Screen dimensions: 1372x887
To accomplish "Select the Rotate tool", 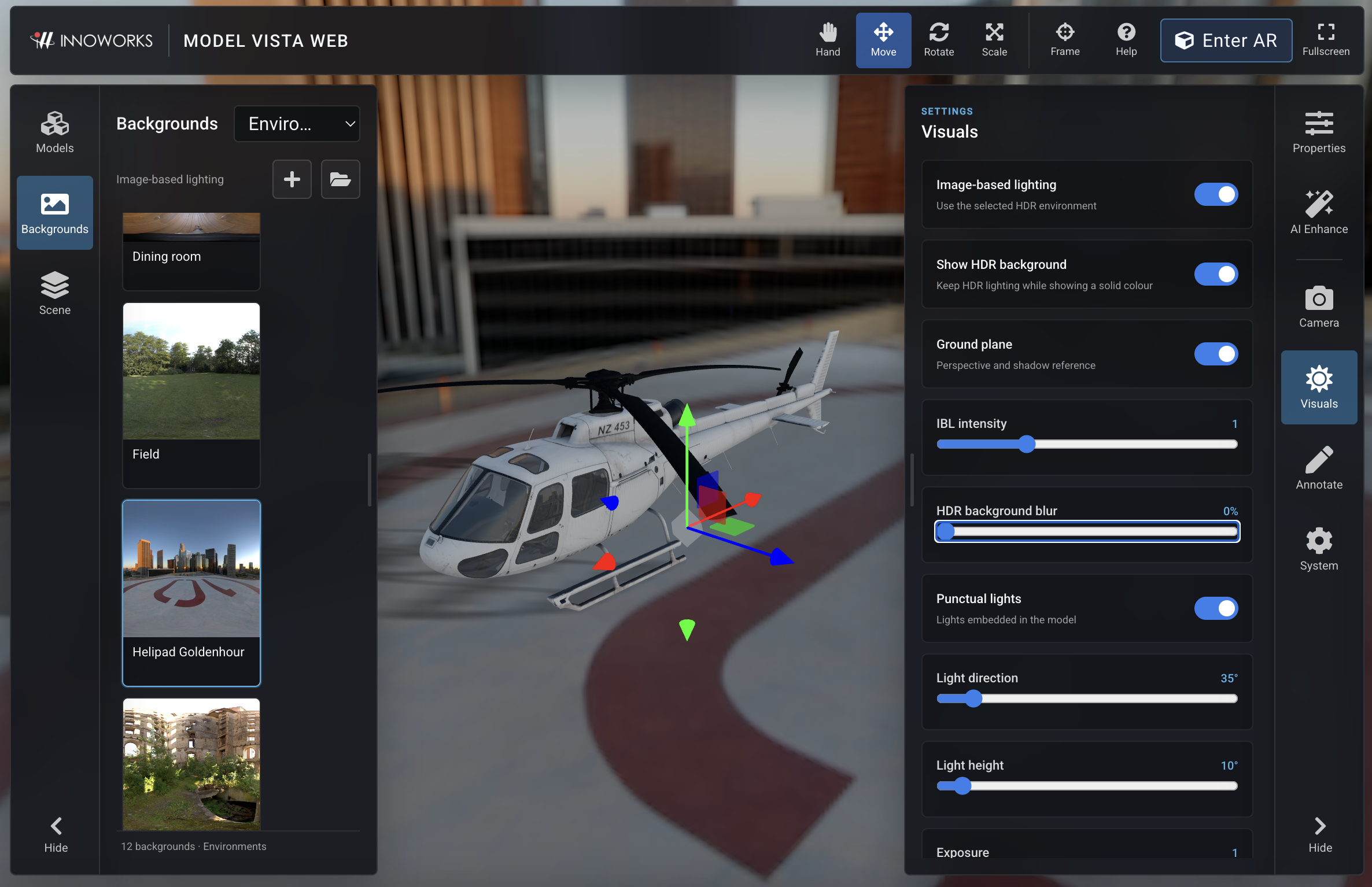I will click(x=939, y=40).
